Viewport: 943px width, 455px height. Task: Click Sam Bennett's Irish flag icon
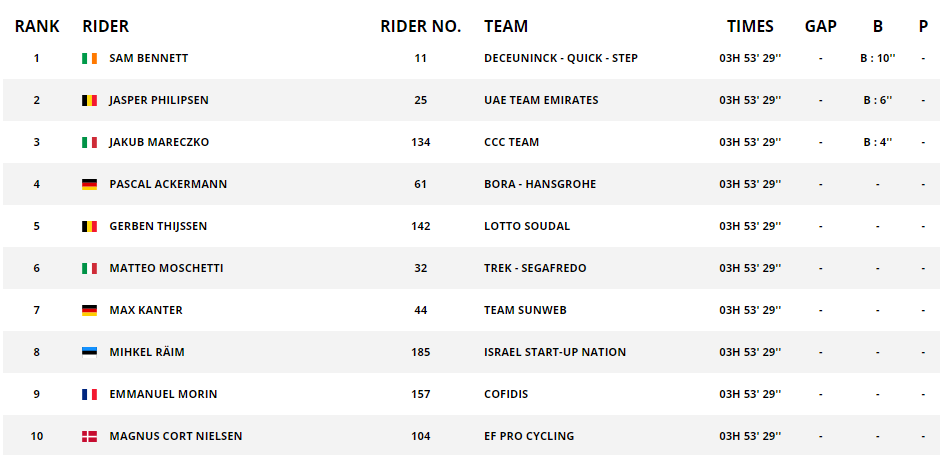click(90, 58)
